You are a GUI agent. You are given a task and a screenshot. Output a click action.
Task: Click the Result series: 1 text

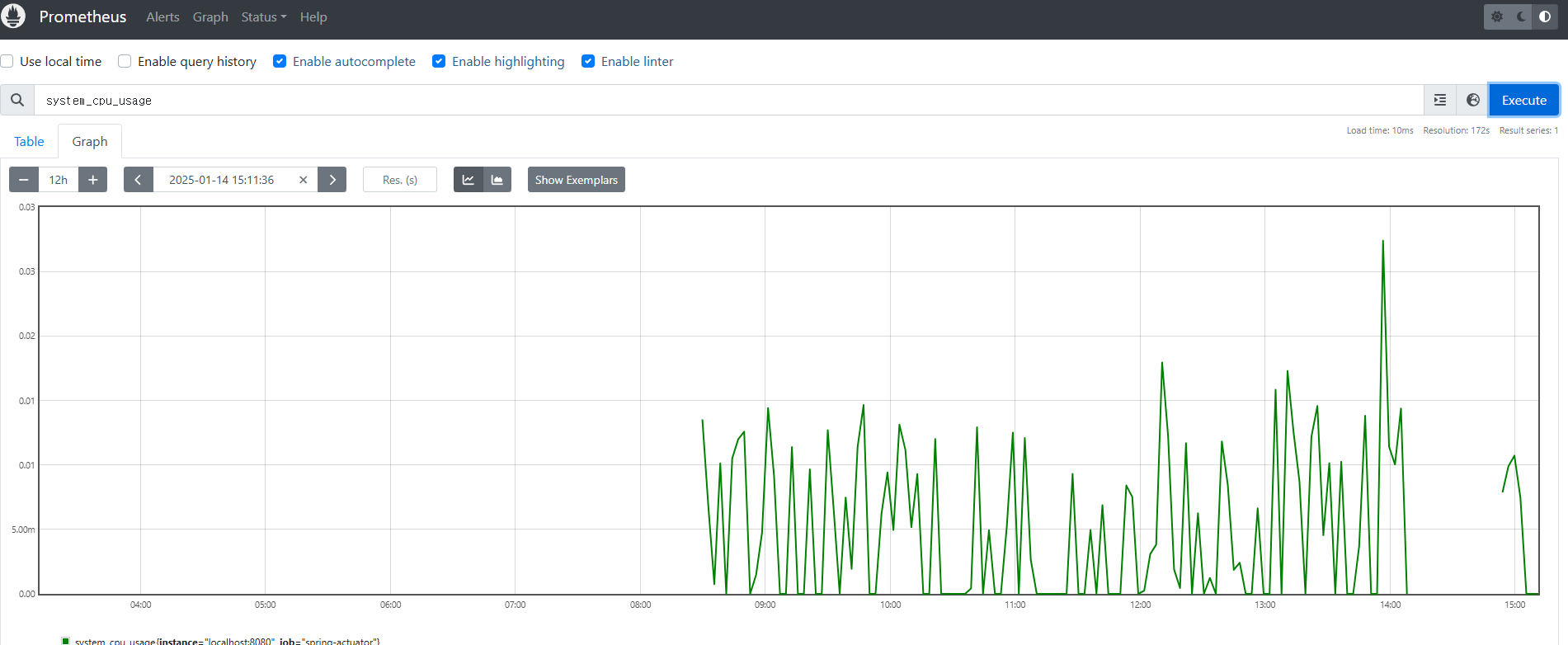click(x=1528, y=130)
